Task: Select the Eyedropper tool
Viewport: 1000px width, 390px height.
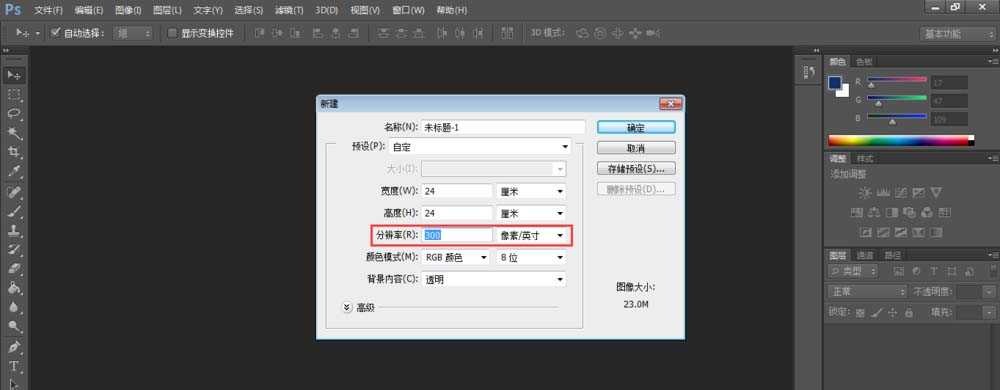Action: pos(14,171)
